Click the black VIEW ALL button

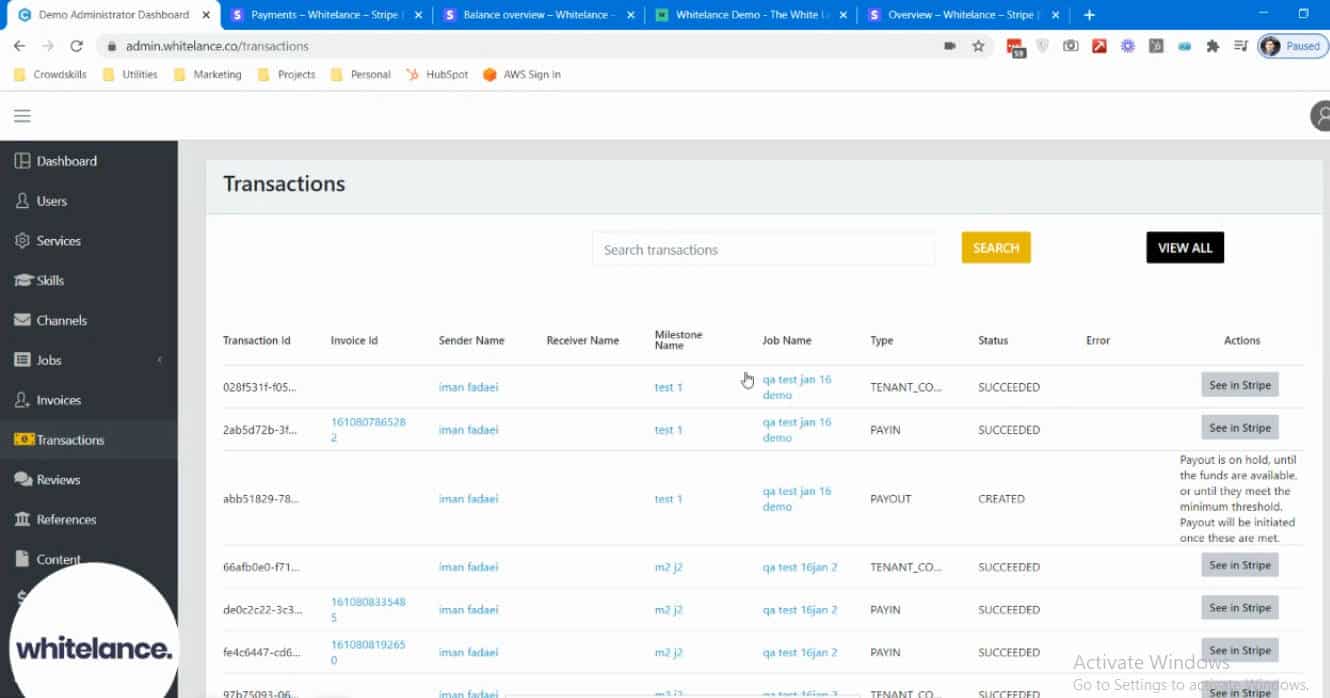pos(1185,248)
